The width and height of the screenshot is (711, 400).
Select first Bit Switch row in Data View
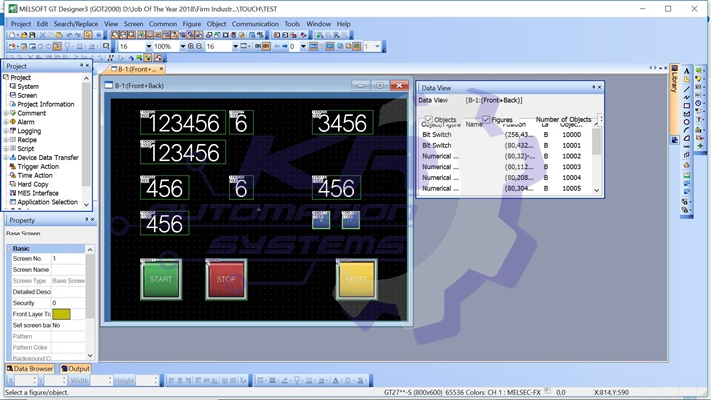pyautogui.click(x=437, y=134)
